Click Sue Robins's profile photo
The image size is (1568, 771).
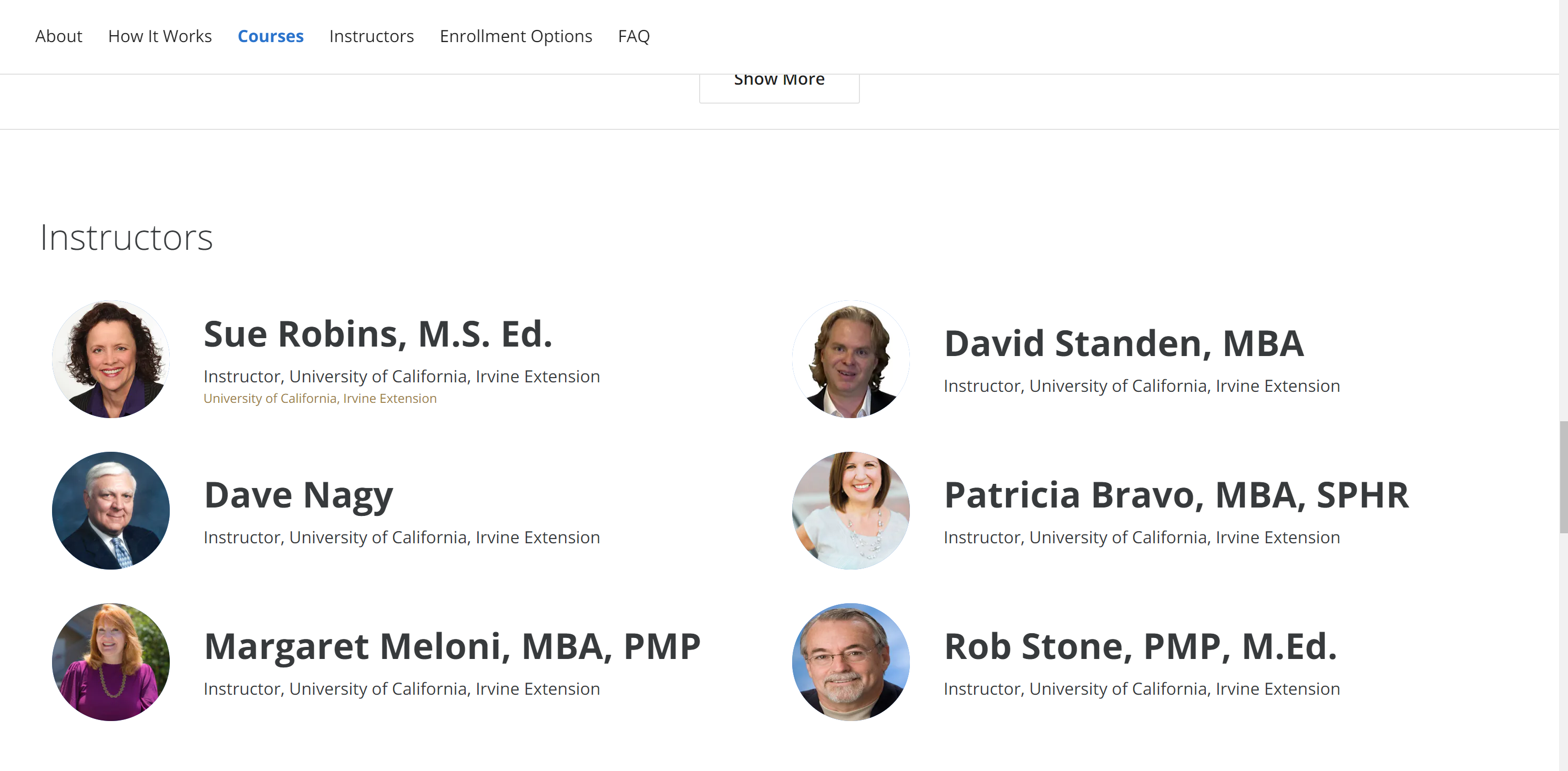click(x=111, y=359)
